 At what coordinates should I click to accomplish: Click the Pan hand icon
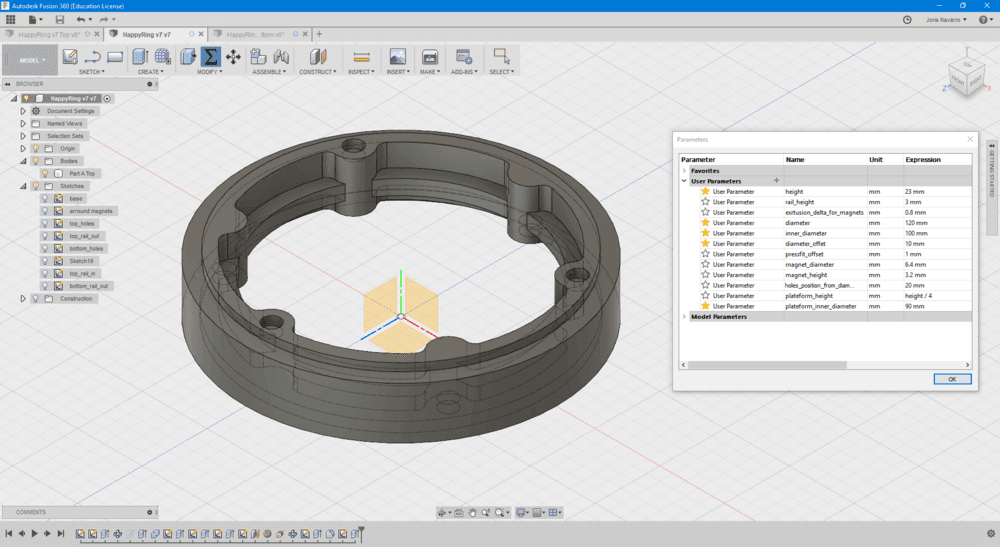[472, 513]
